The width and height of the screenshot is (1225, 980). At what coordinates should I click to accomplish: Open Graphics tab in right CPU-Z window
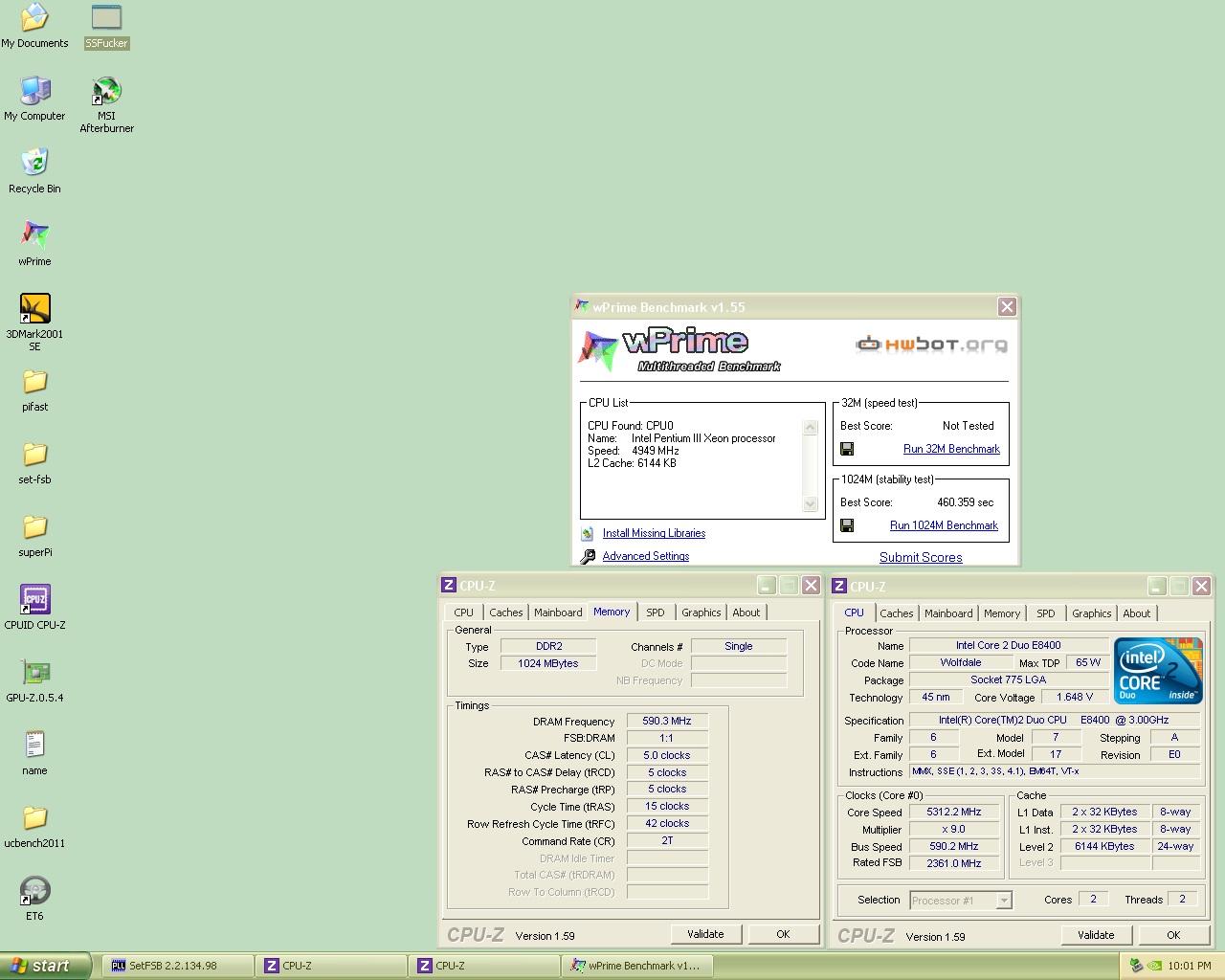(x=1092, y=613)
